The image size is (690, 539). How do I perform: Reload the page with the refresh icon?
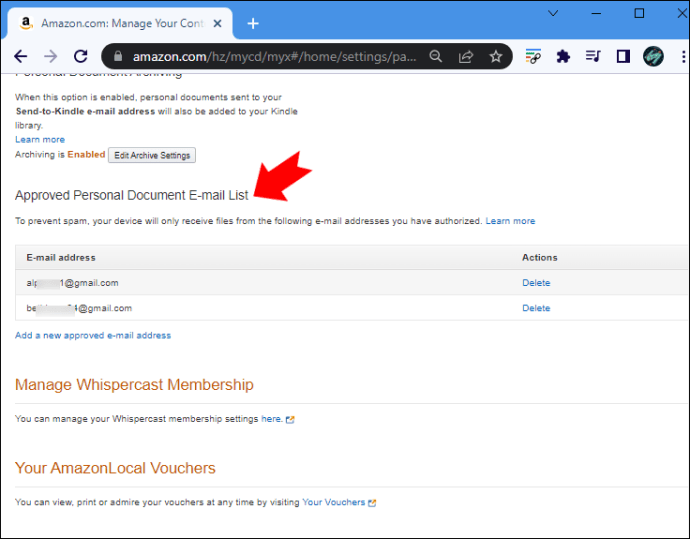pyautogui.click(x=80, y=57)
